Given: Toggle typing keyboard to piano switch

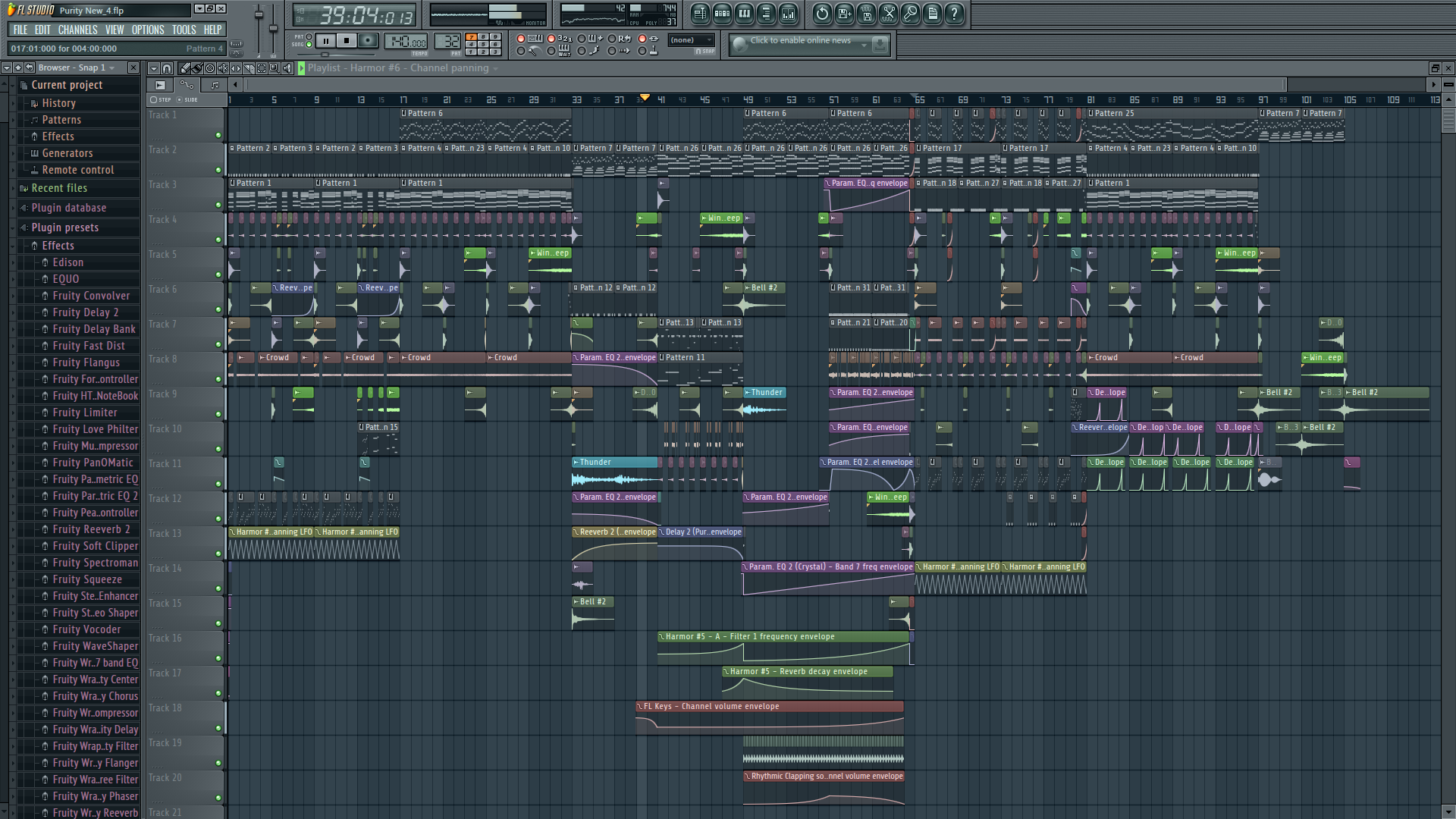Looking at the screenshot, I should (521, 39).
